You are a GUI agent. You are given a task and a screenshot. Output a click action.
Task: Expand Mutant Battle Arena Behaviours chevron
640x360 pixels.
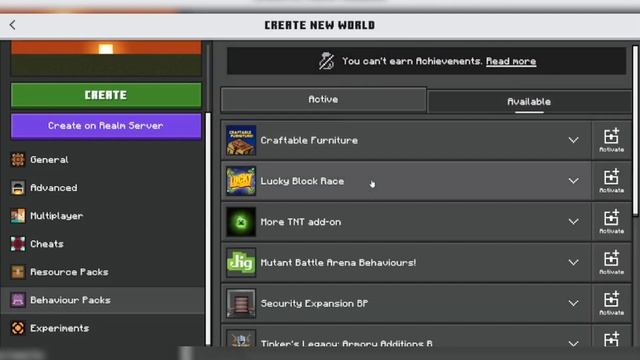click(x=573, y=262)
